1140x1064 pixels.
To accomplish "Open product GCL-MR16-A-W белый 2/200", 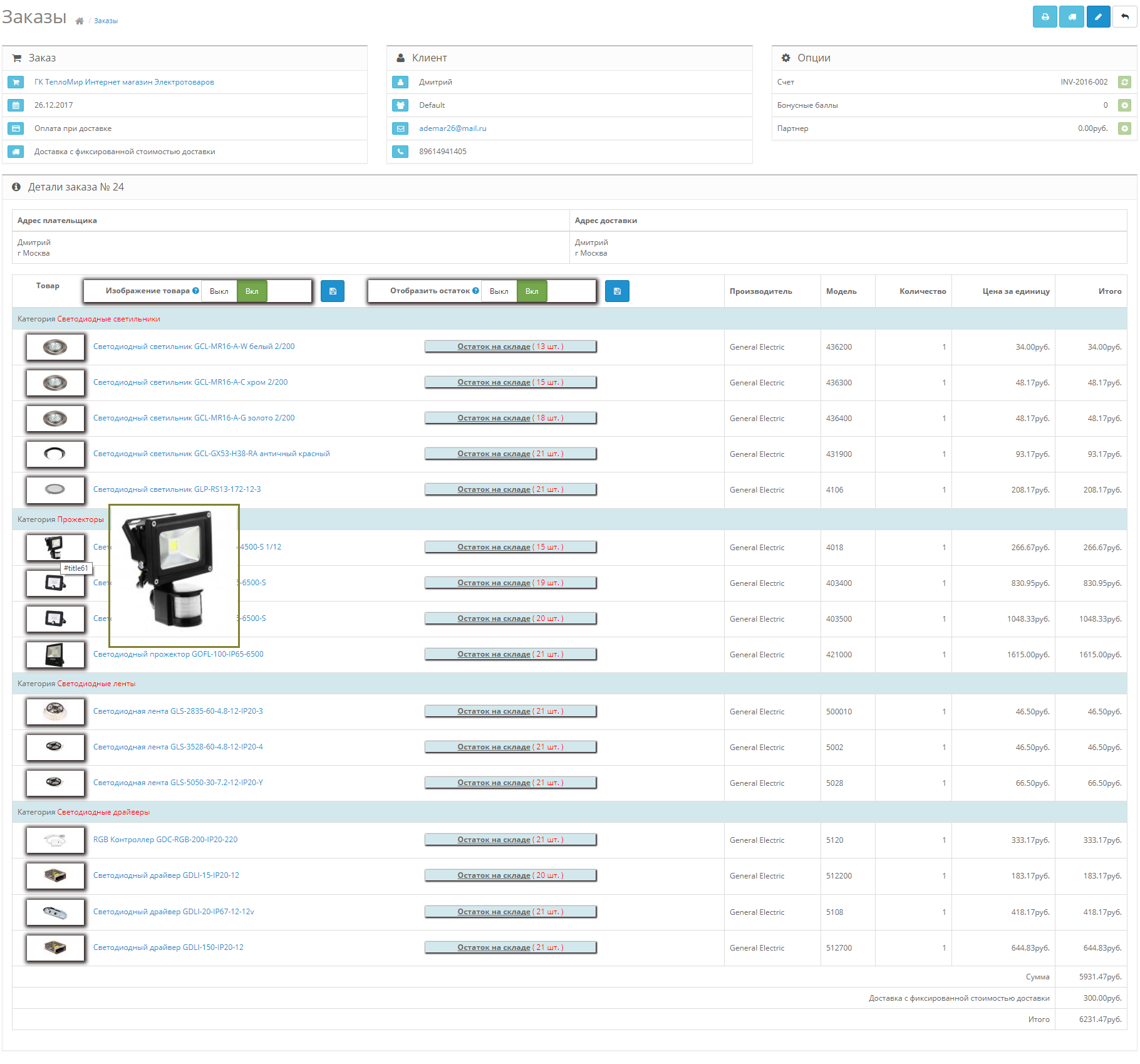I will click(x=194, y=347).
